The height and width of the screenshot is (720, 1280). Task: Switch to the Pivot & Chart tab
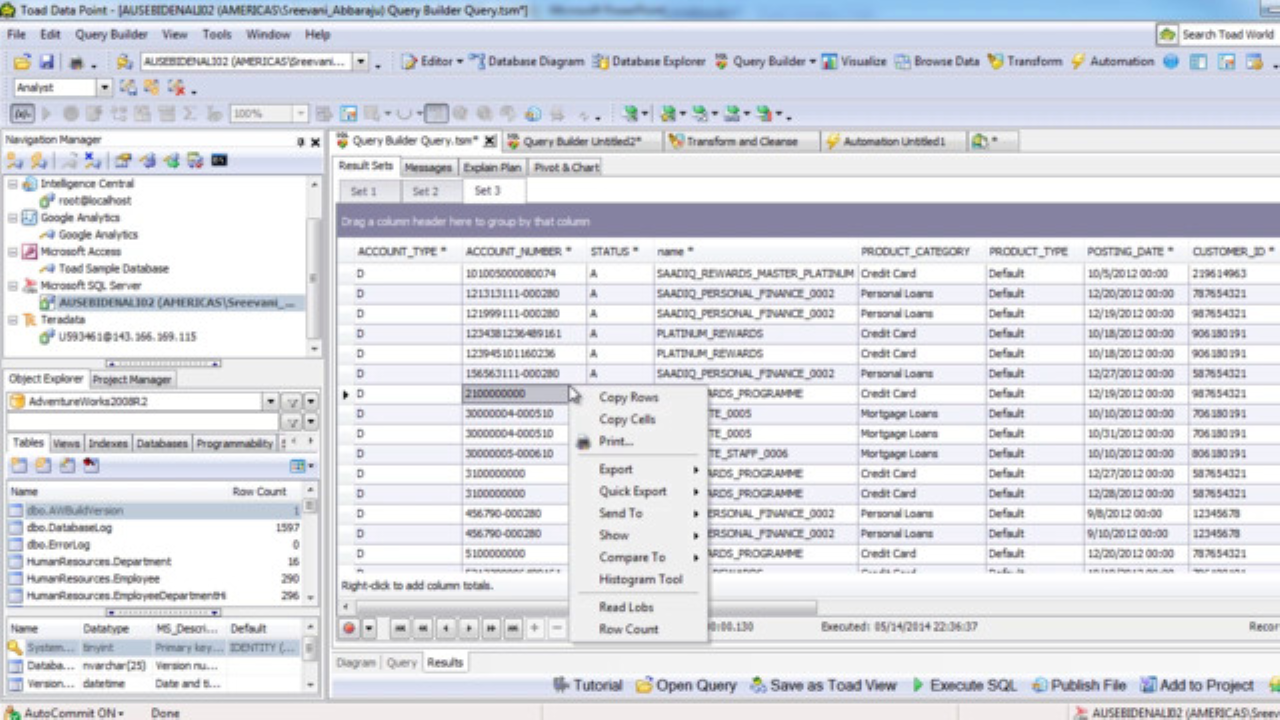[x=565, y=167]
